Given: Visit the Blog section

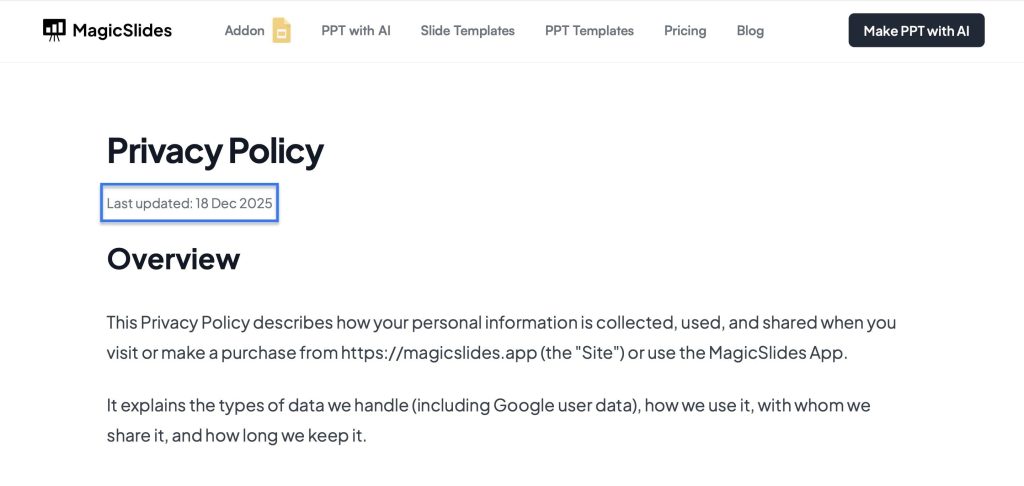Looking at the screenshot, I should [750, 31].
